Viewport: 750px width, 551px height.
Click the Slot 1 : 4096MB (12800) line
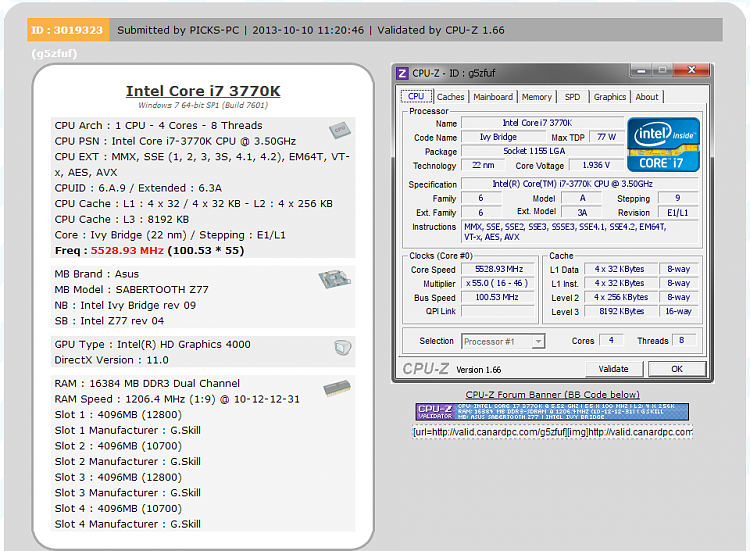click(x=118, y=415)
